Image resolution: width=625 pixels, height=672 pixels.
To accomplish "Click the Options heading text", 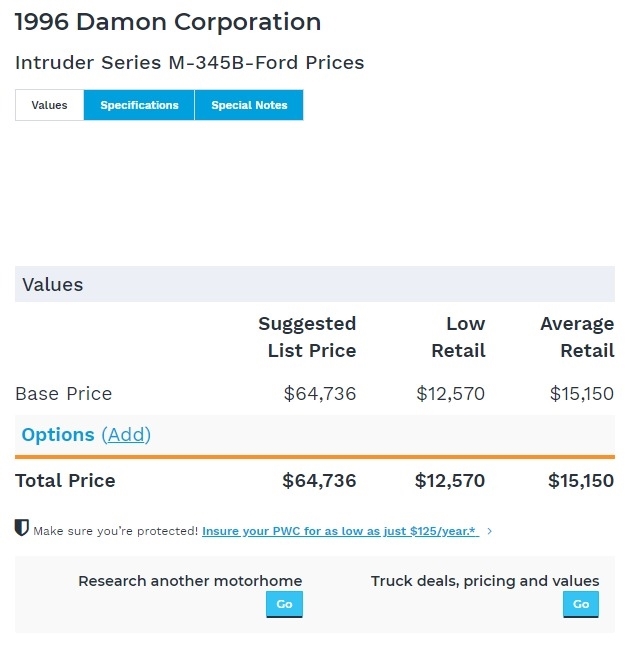I will [x=58, y=435].
